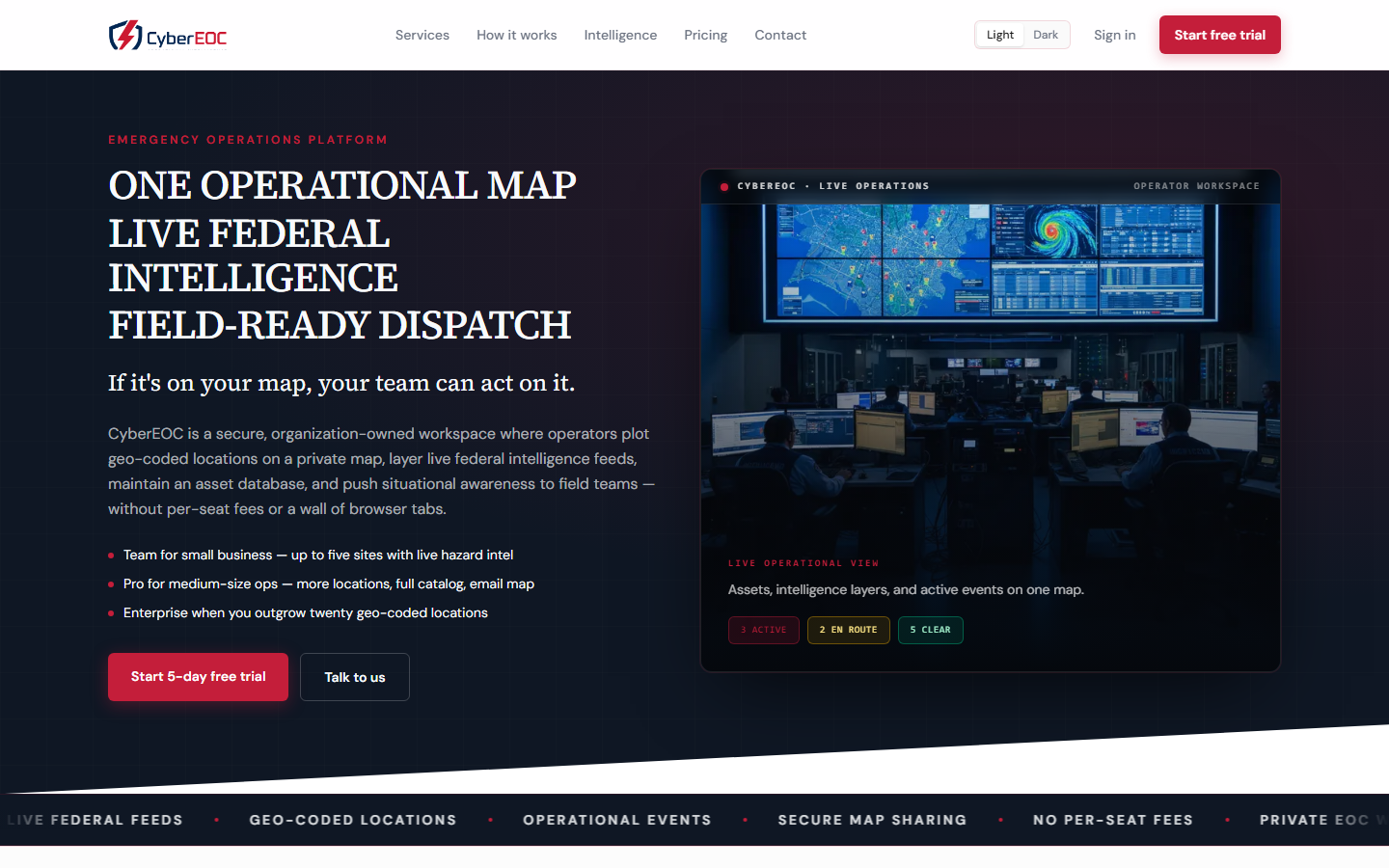Switch theme to Light mode

point(1000,35)
